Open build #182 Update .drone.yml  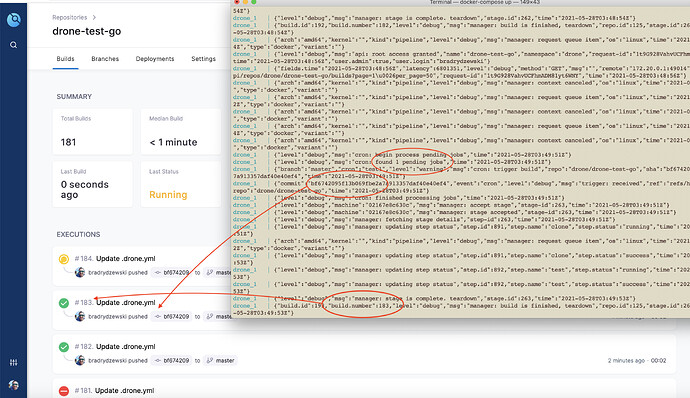(125, 346)
